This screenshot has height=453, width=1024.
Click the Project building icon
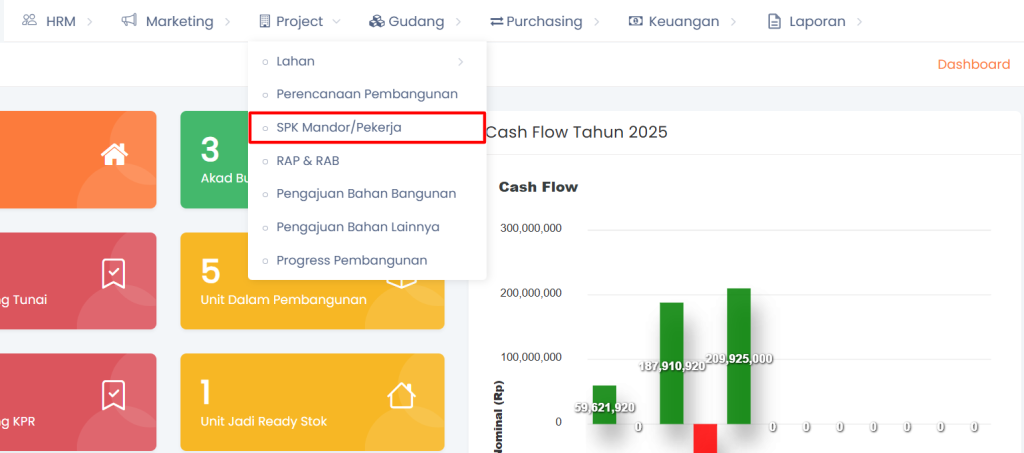(x=264, y=21)
